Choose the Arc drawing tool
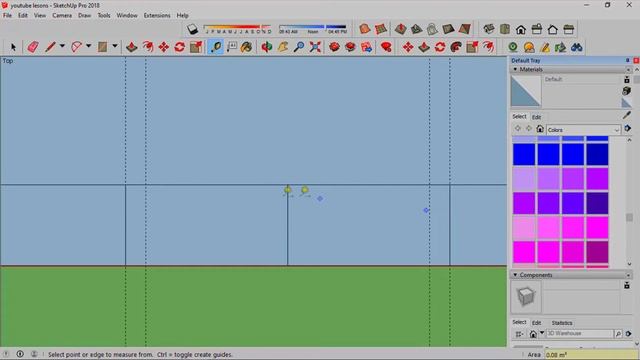 [x=76, y=47]
